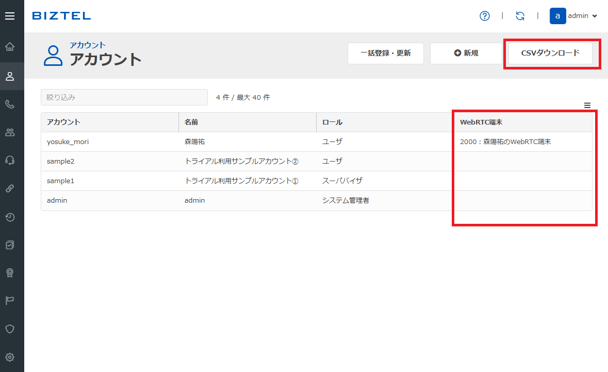Select the yosuke_mori account cell
Screen dimensions: 608x372
coord(110,142)
